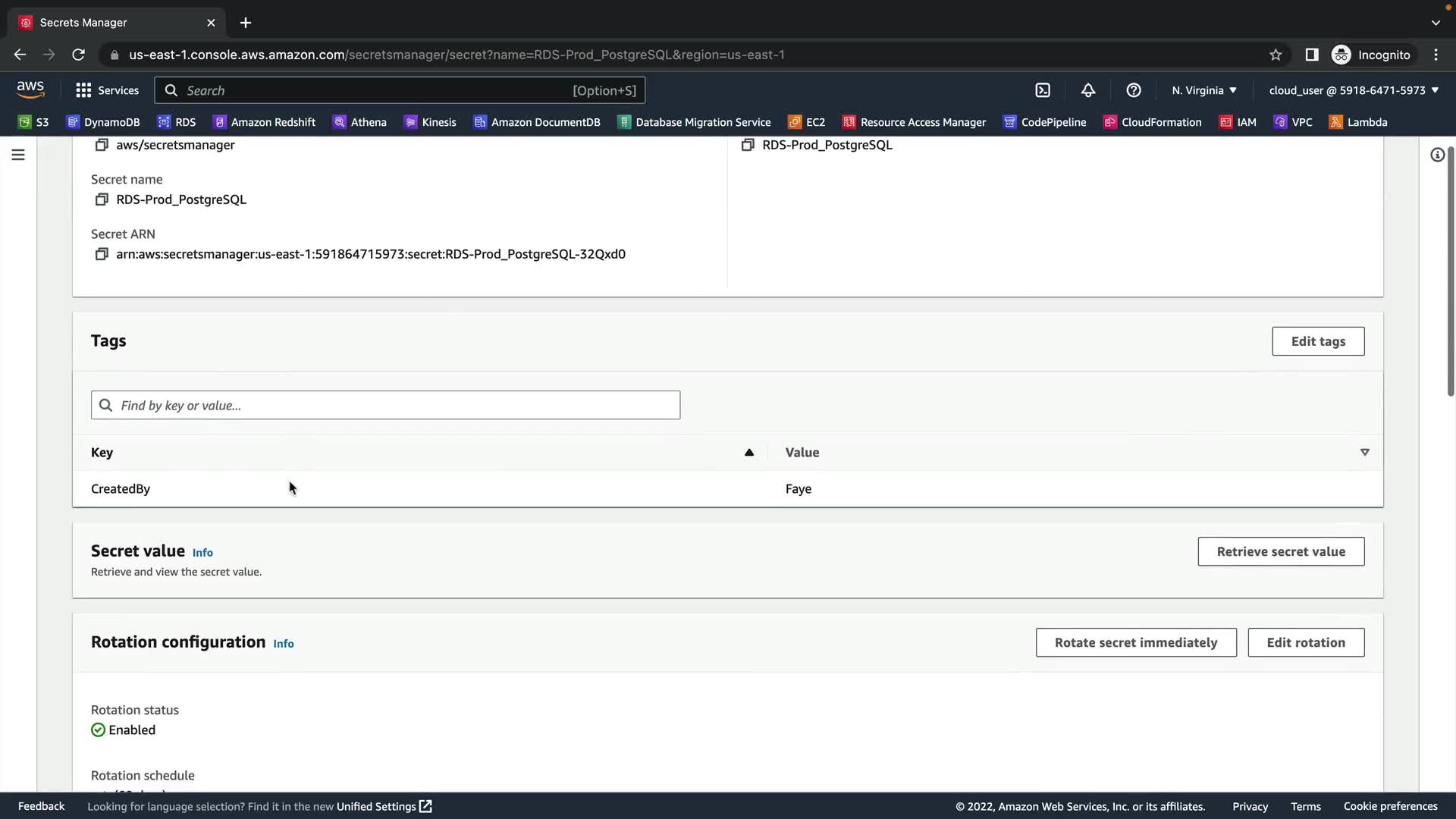
Task: Expand the cloud_user account dropdown
Action: click(x=1354, y=90)
